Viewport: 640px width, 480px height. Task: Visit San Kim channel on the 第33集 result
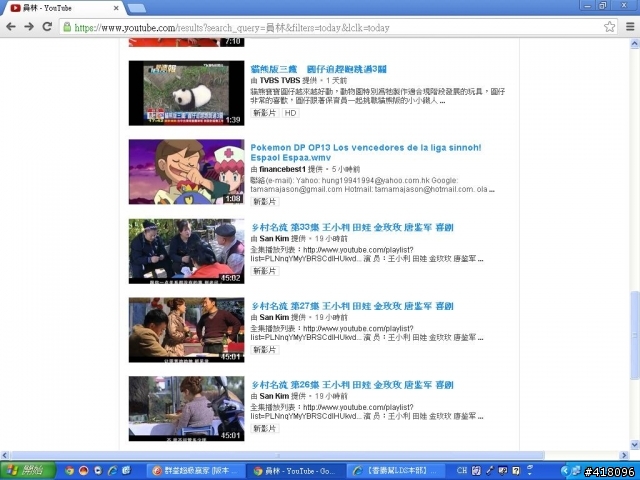[274, 238]
